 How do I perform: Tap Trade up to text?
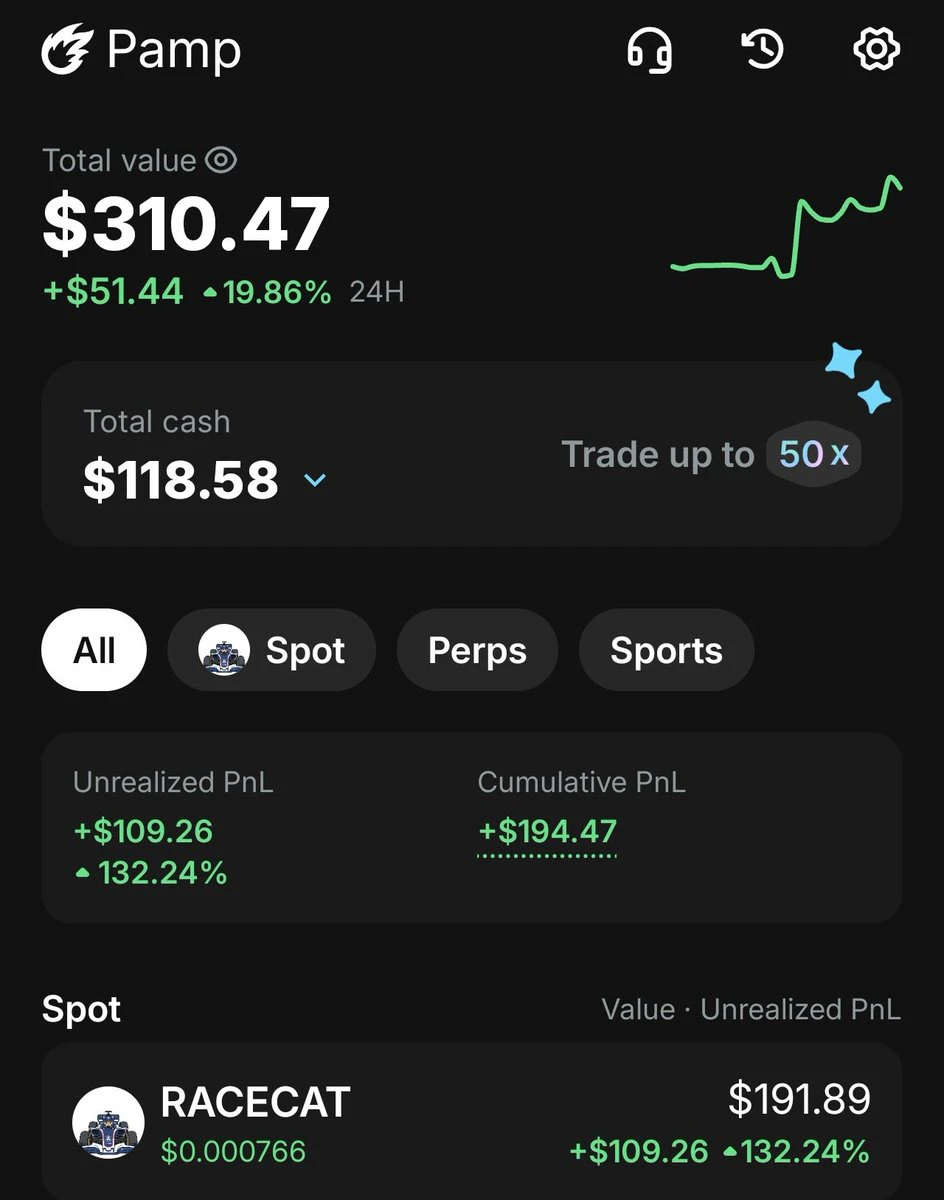[x=657, y=454]
